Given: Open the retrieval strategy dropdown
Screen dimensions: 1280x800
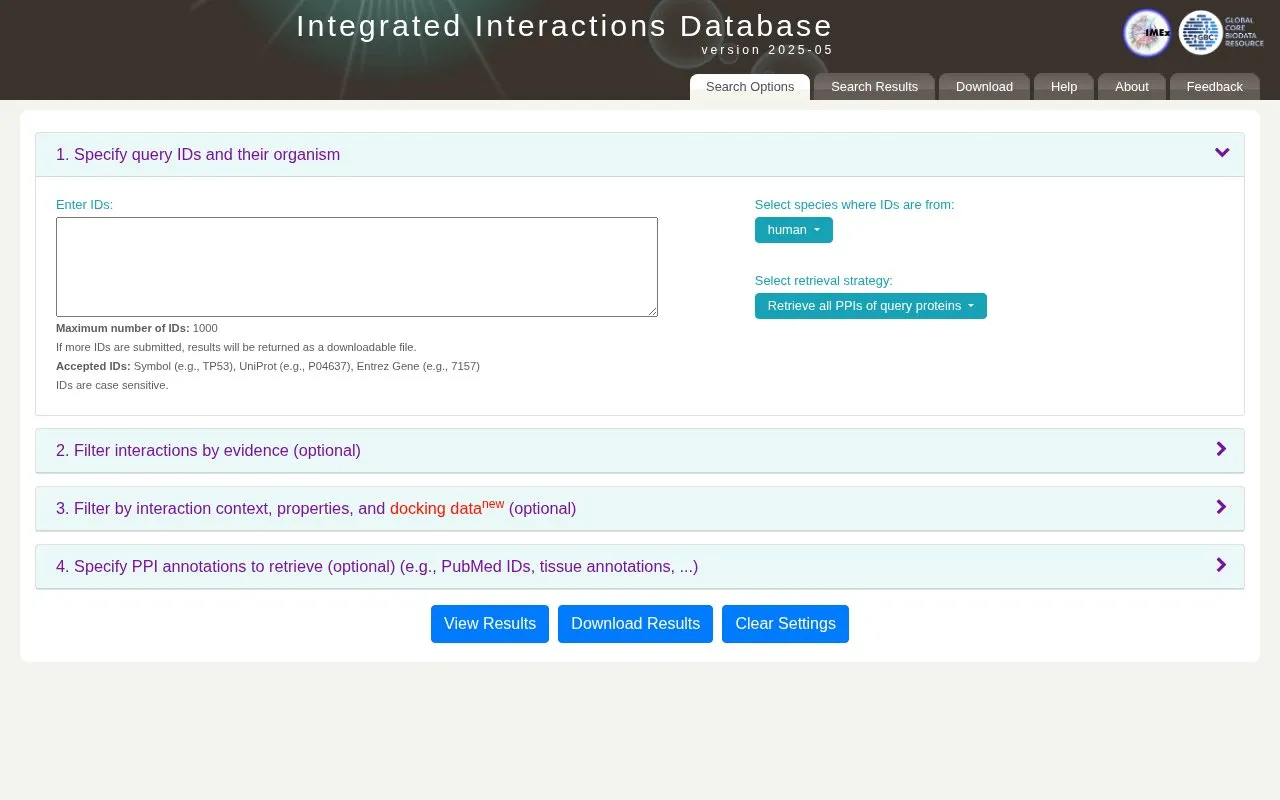Looking at the screenshot, I should [870, 306].
